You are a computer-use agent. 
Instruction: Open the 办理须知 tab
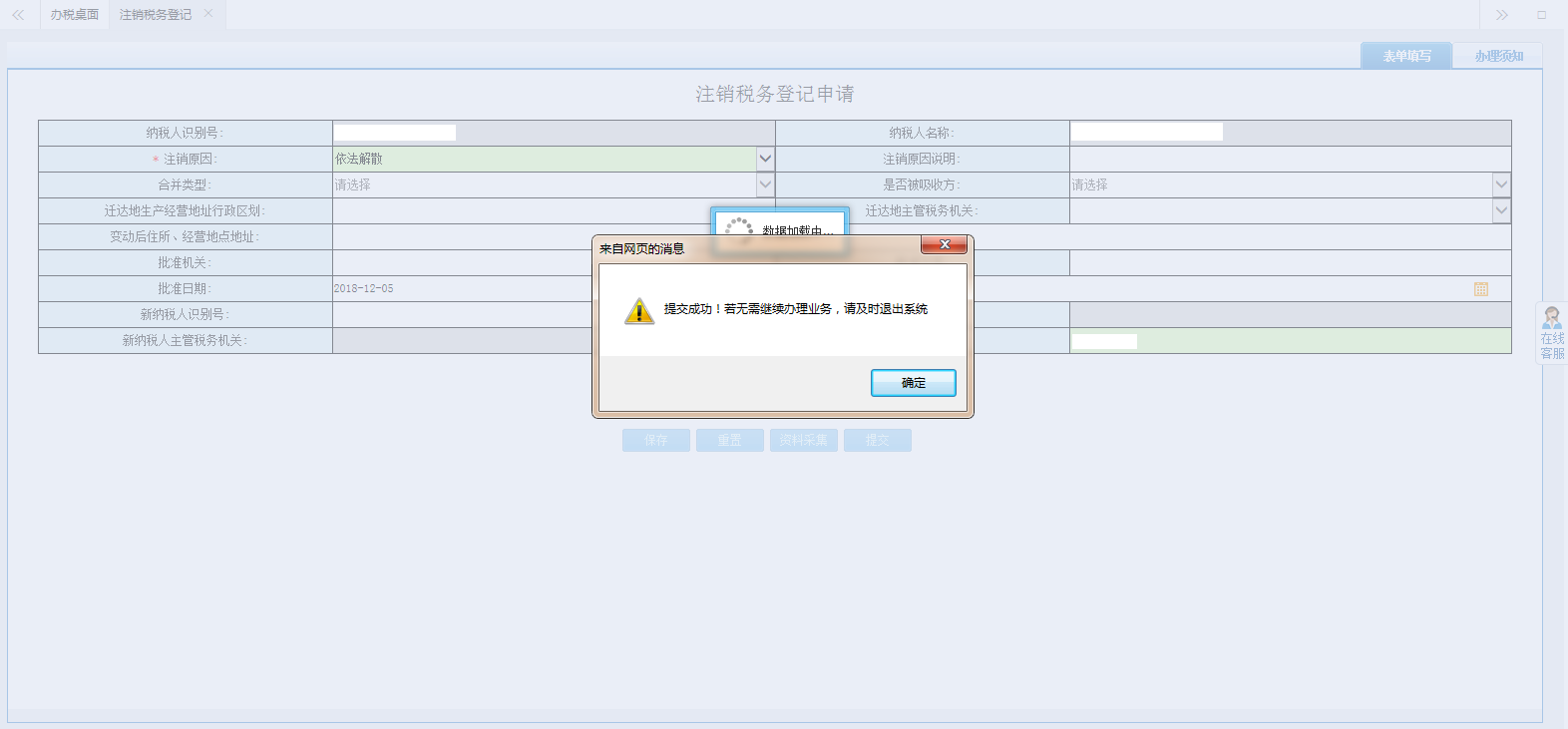[1498, 56]
